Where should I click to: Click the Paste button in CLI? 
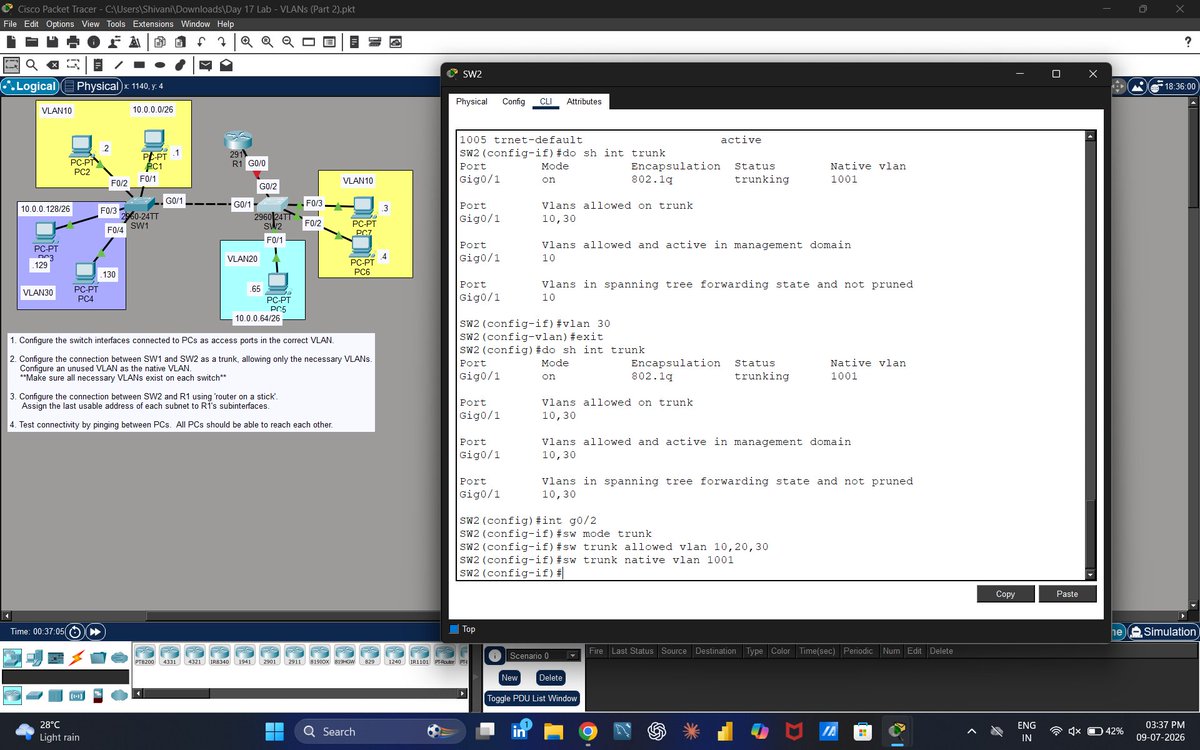(1067, 594)
